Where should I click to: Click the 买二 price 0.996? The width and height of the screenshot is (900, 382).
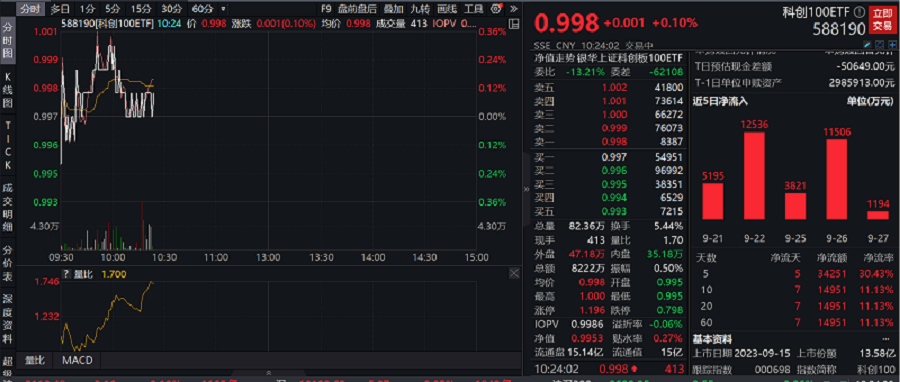click(614, 170)
